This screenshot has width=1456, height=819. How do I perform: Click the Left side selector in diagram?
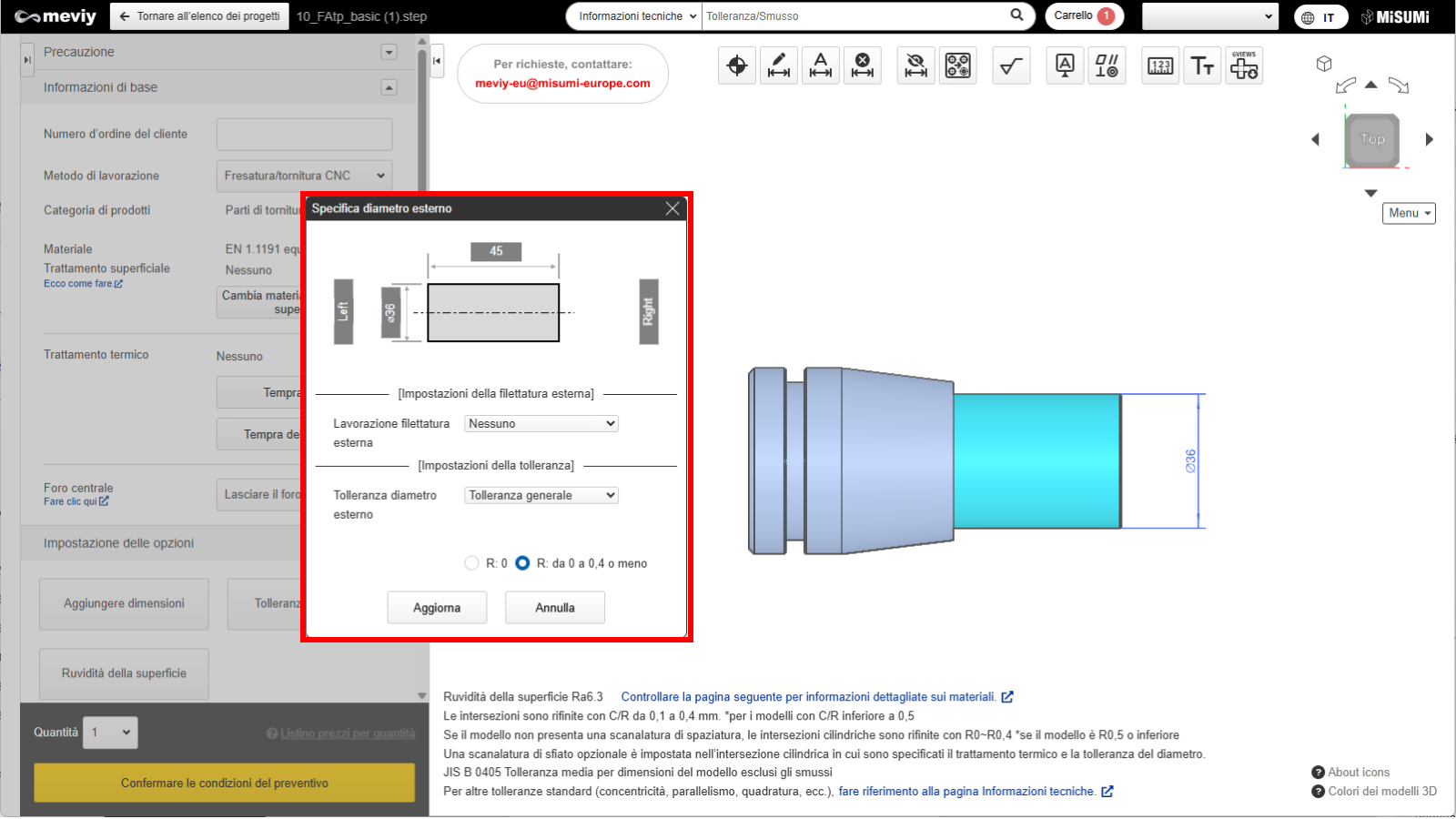tap(343, 311)
